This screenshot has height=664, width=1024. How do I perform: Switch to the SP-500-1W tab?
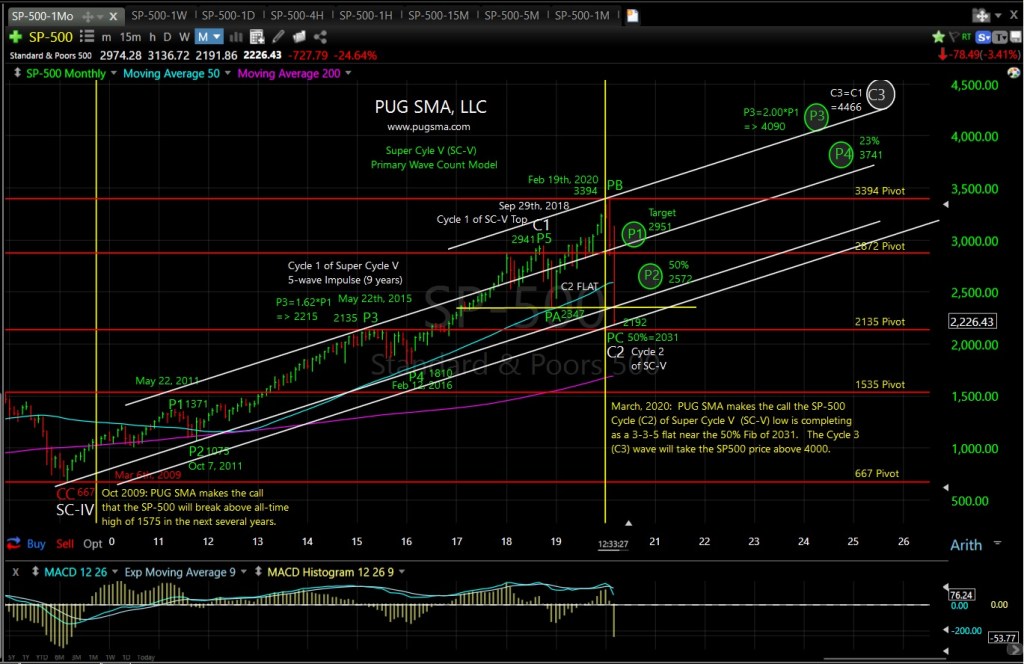(x=159, y=15)
